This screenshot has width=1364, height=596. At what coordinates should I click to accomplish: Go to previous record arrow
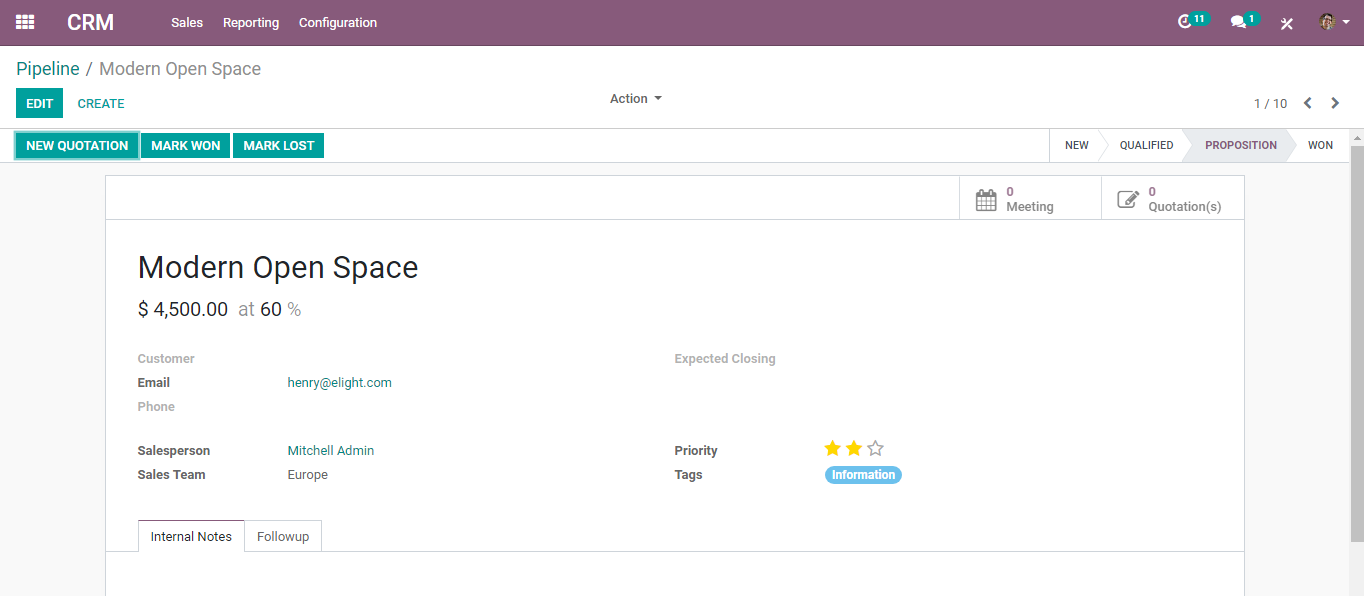1307,103
